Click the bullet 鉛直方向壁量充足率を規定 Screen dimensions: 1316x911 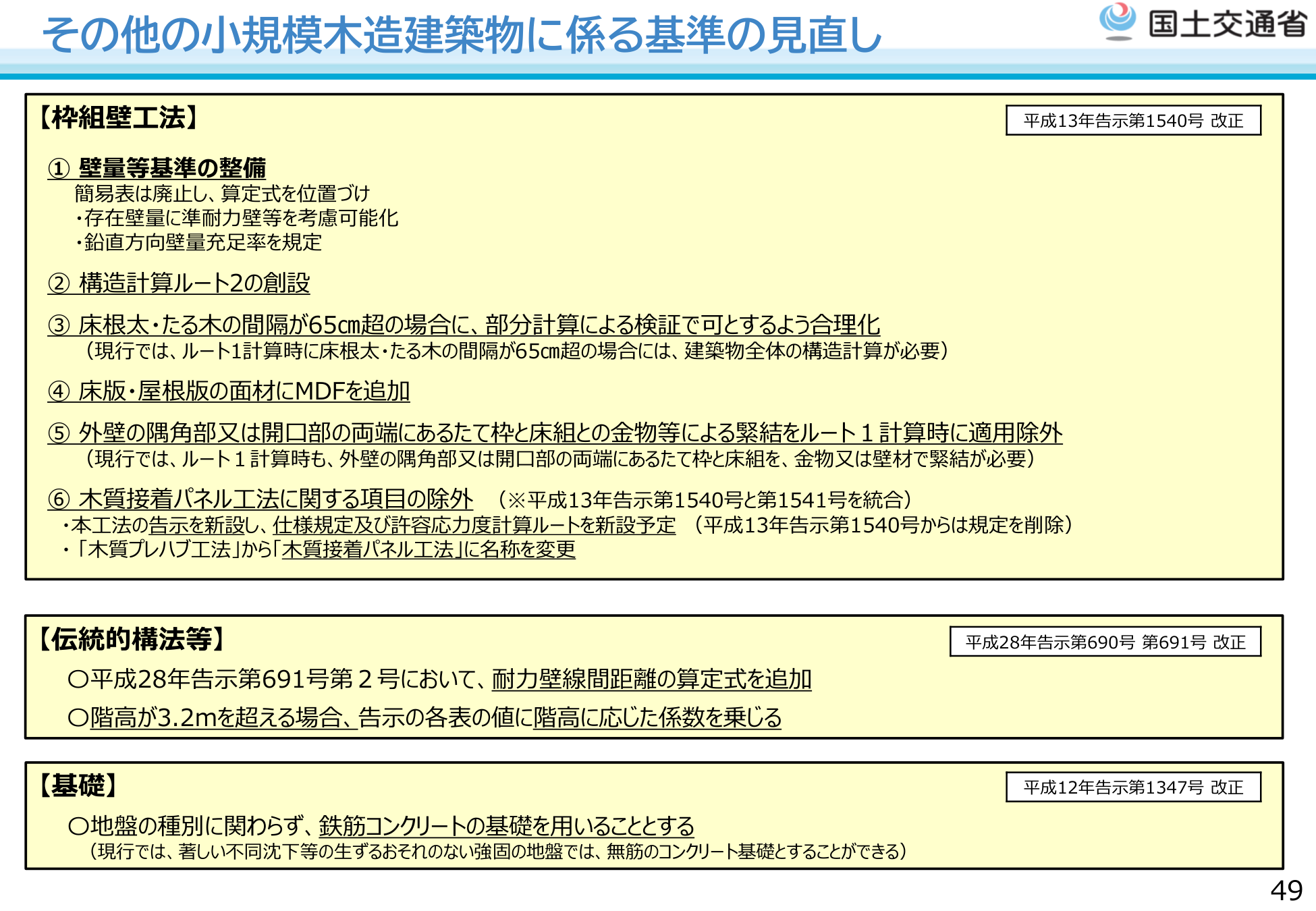point(198,242)
